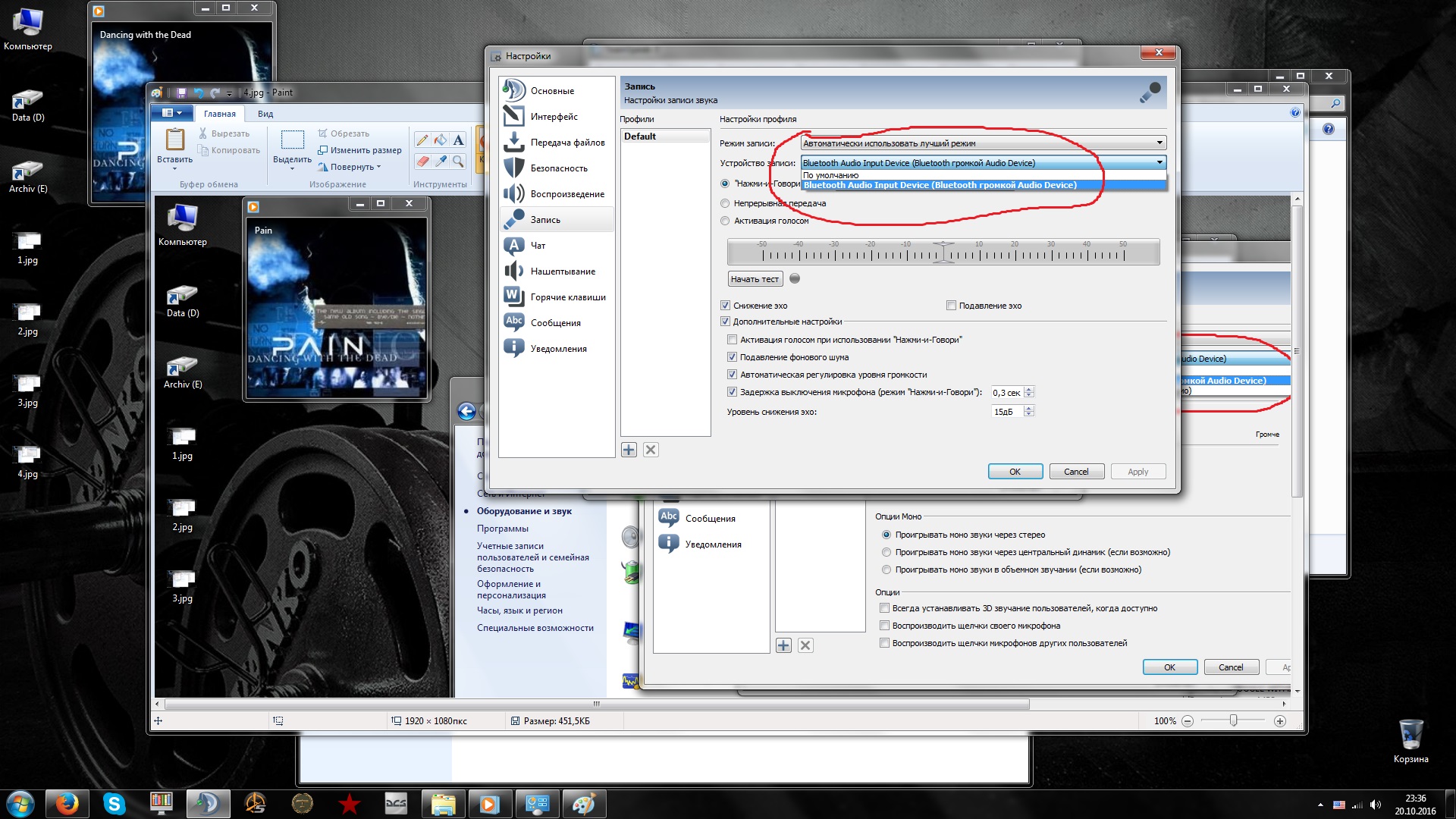Click Начать тест button
Viewport: 1456px width, 819px height.
pos(755,279)
